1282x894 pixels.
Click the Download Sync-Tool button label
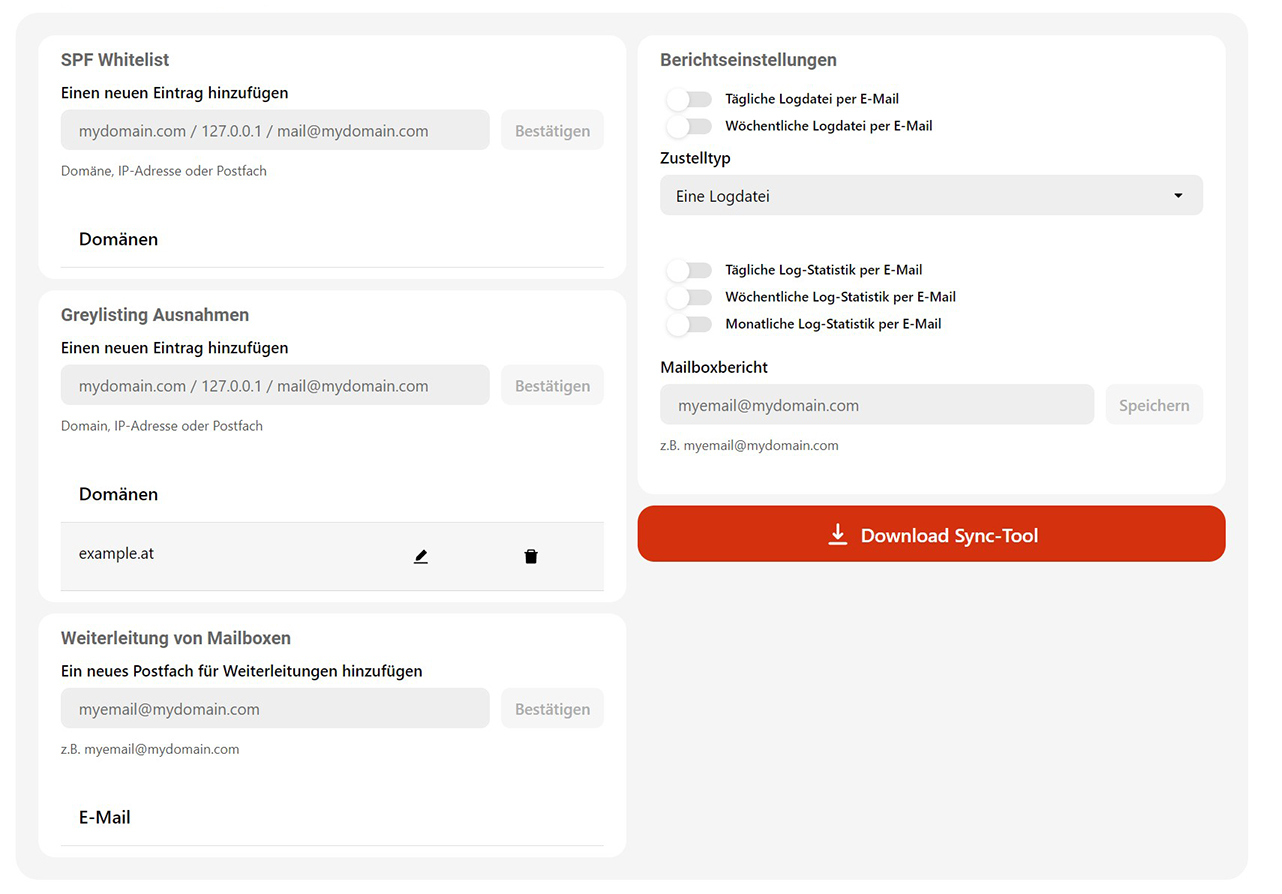(949, 536)
